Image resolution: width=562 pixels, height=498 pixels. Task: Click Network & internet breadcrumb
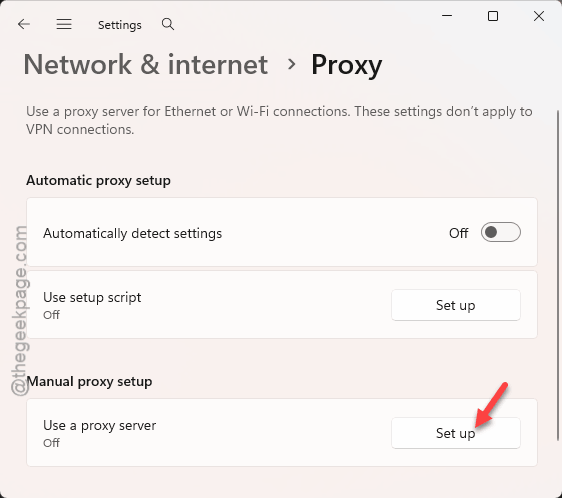click(x=146, y=65)
